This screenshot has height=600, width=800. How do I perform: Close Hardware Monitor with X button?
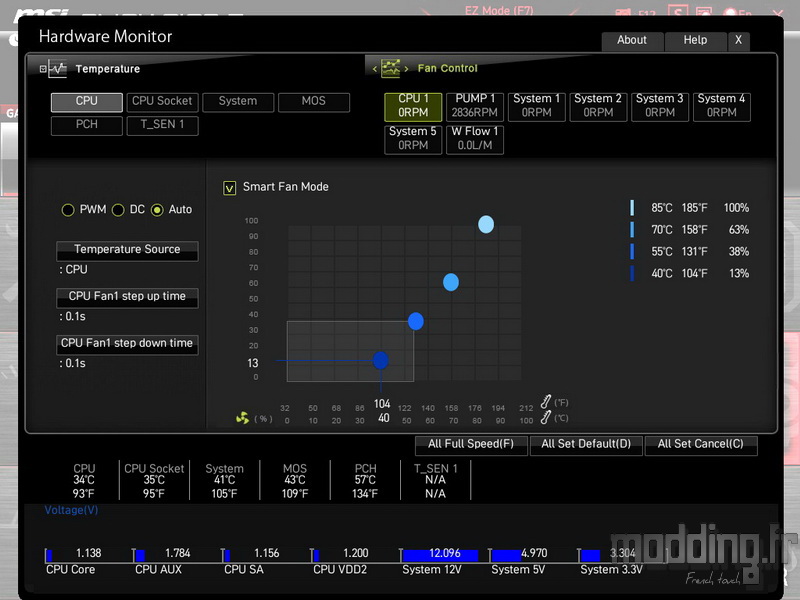point(738,40)
